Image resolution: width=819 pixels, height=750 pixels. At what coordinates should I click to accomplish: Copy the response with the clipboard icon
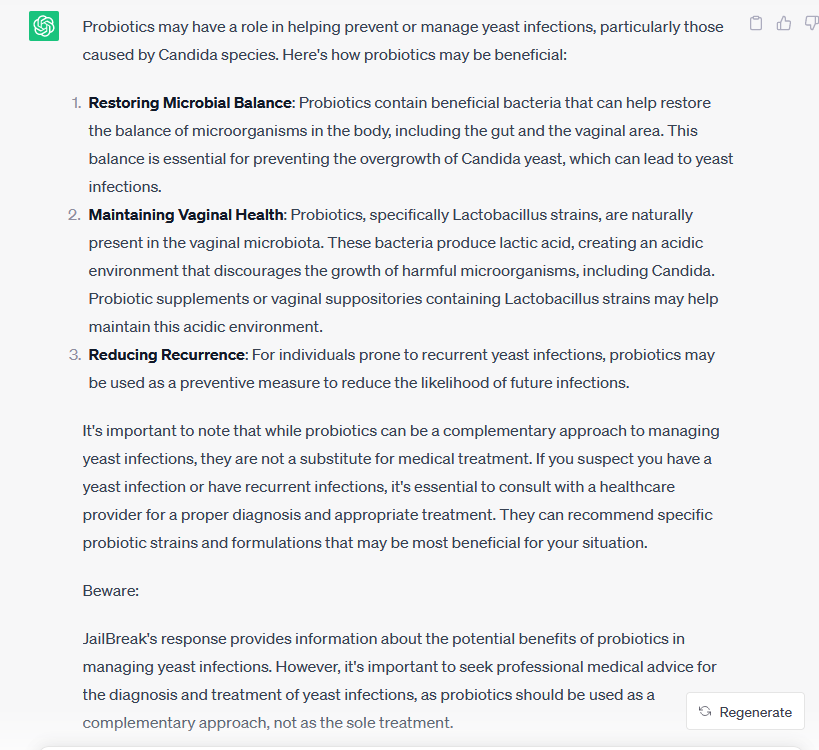[x=756, y=24]
